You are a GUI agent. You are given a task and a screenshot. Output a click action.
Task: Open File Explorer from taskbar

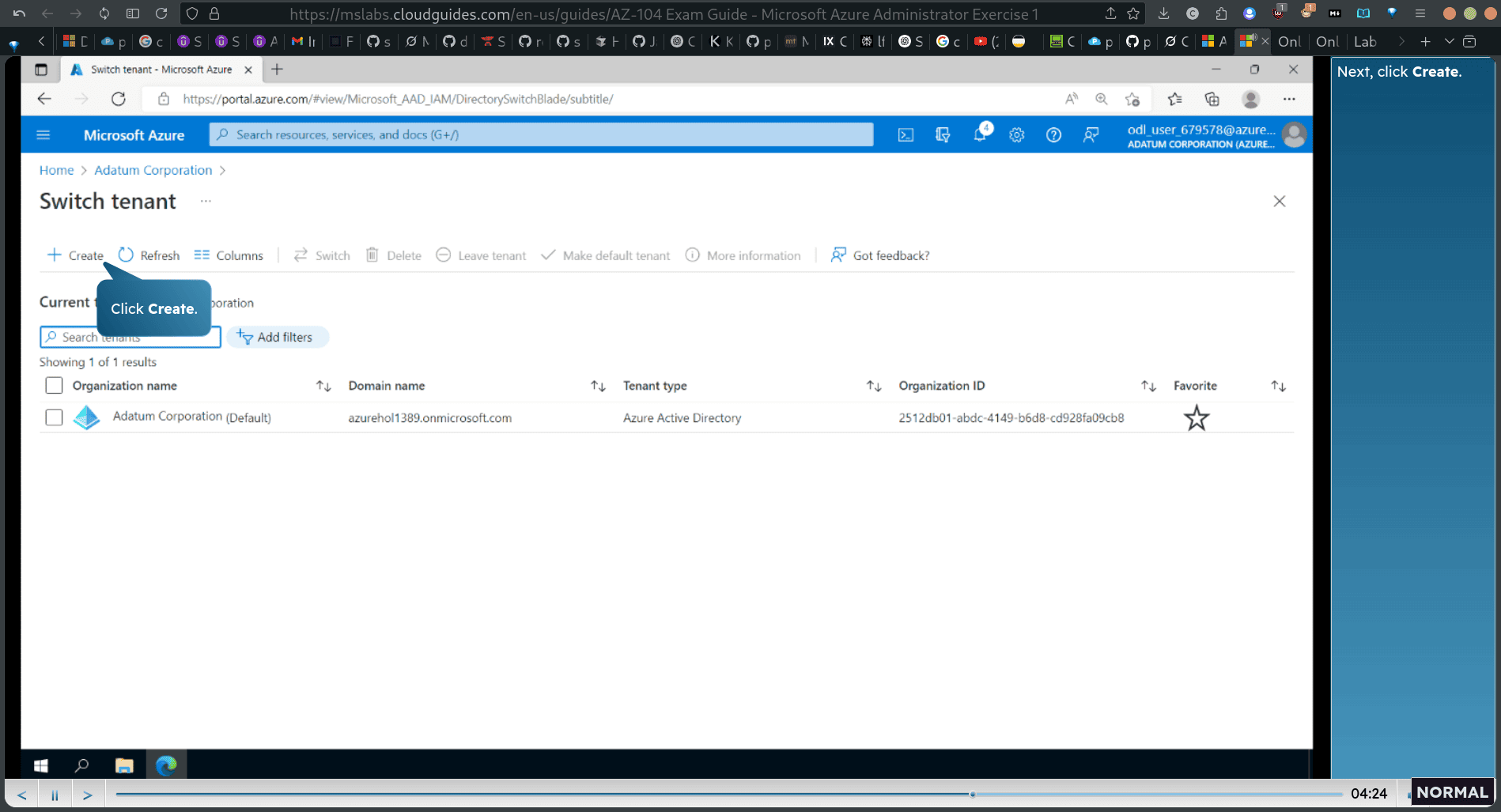tap(124, 765)
